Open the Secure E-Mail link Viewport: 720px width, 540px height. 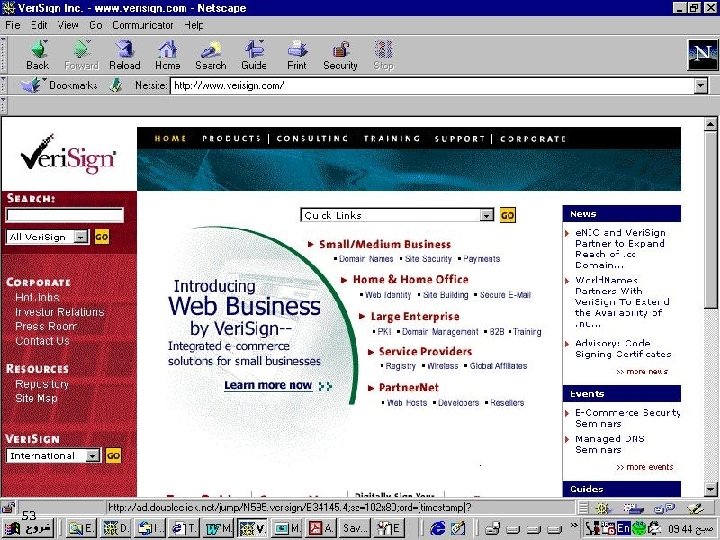point(505,295)
